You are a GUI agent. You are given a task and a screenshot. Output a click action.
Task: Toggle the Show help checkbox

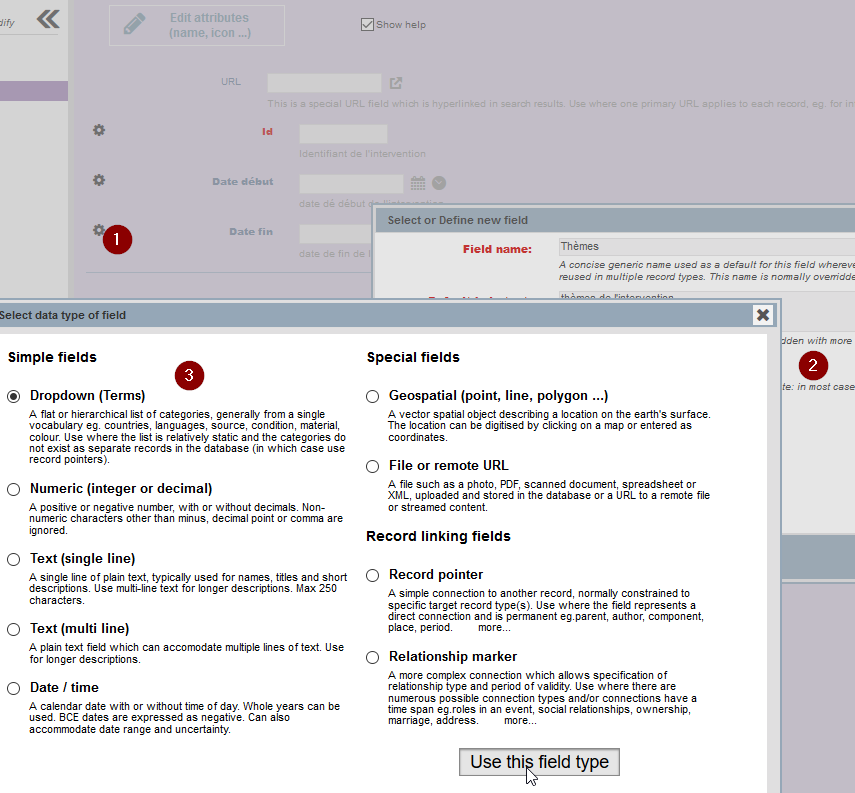coord(367,25)
